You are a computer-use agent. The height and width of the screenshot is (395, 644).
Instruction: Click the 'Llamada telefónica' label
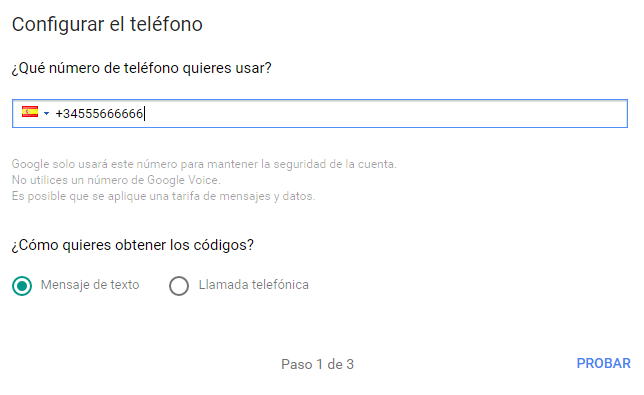(253, 285)
